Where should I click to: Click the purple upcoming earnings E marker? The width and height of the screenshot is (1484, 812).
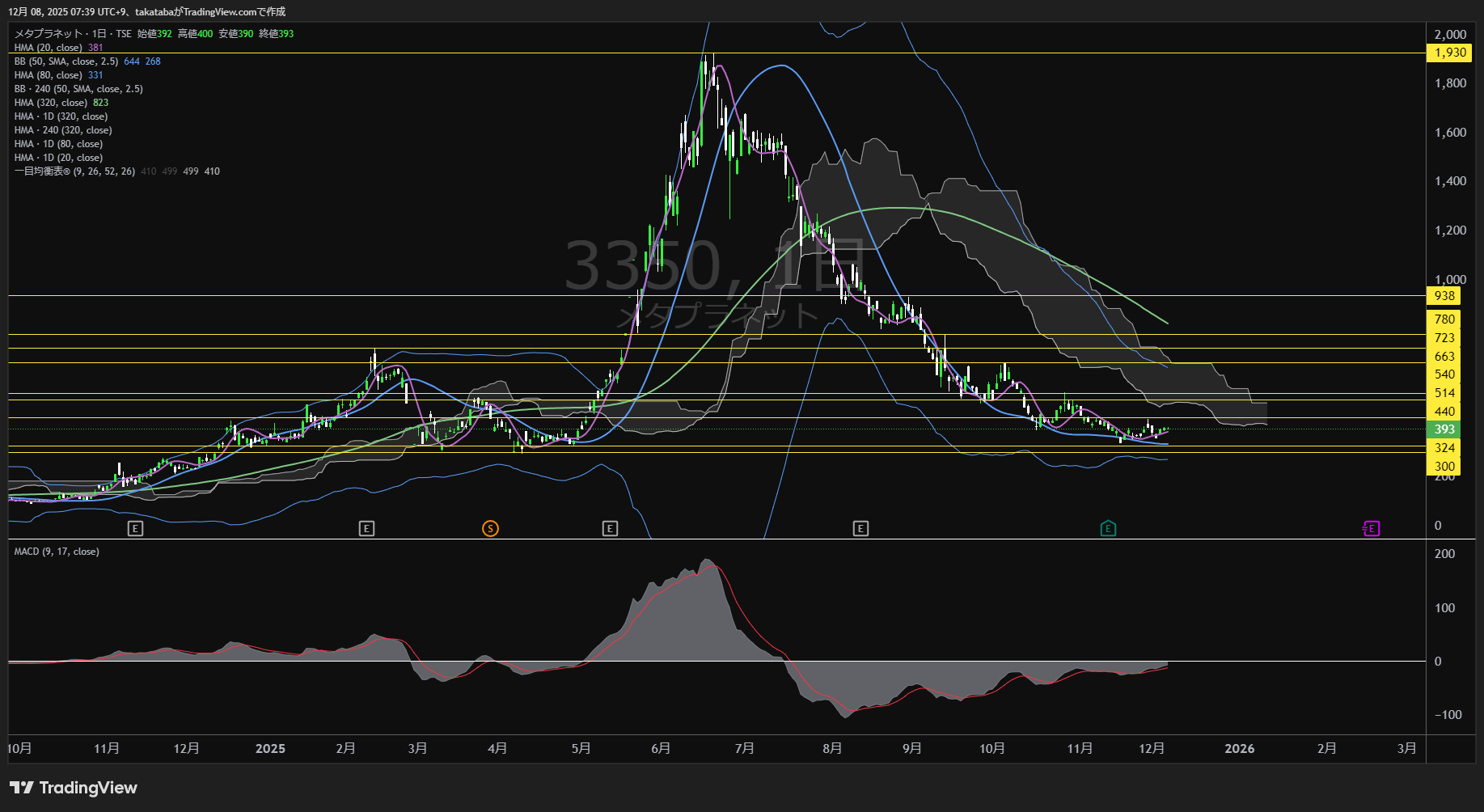[x=1371, y=529]
